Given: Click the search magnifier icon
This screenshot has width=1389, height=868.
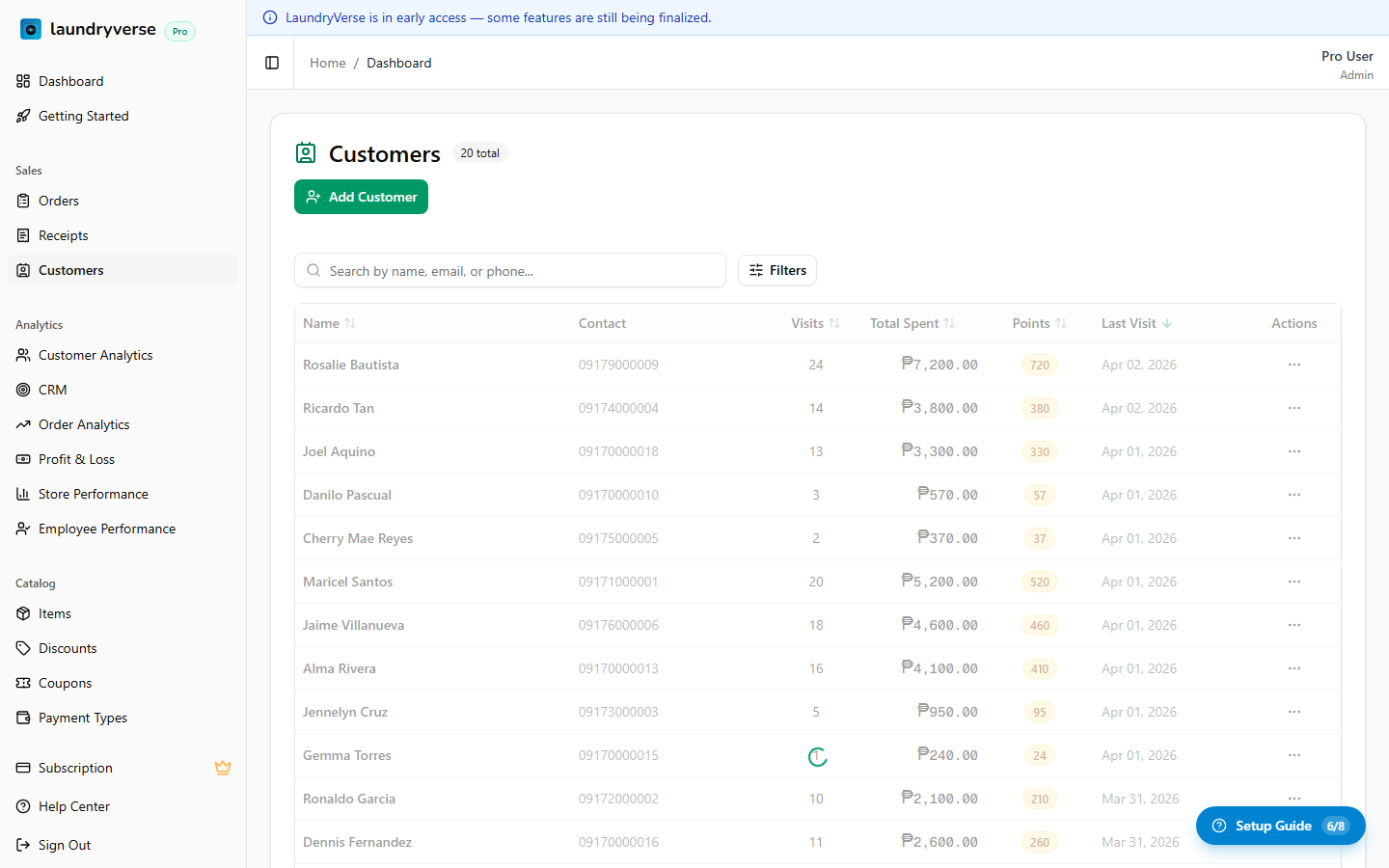Looking at the screenshot, I should point(313,271).
